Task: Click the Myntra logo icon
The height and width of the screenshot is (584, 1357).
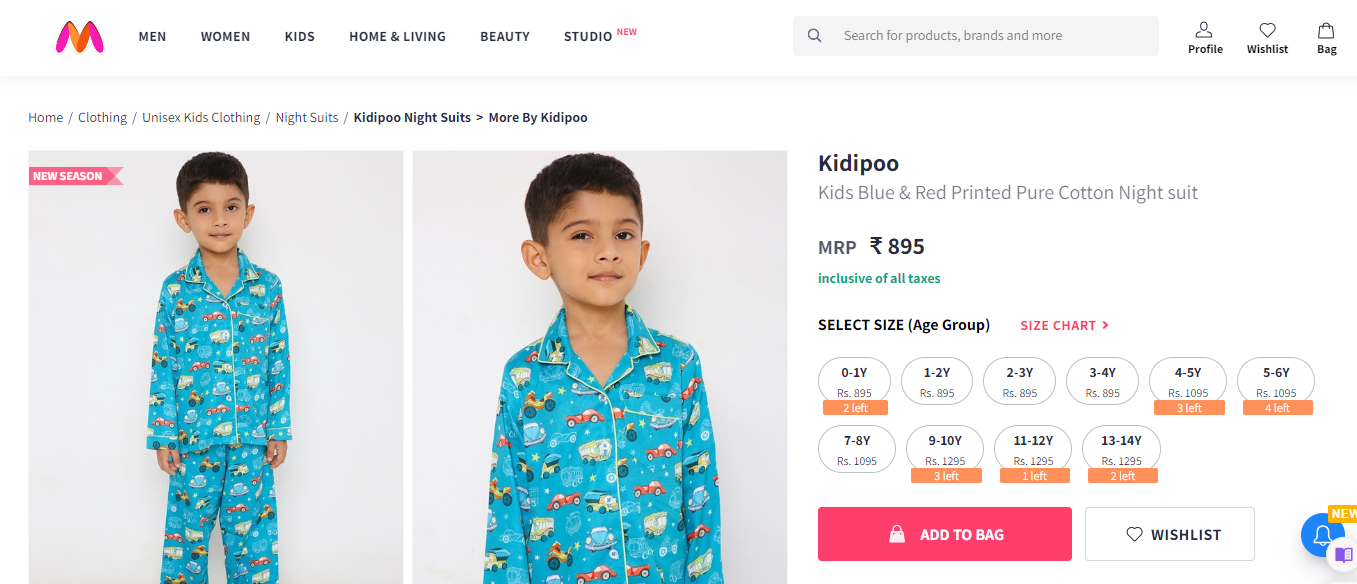Action: coord(80,37)
